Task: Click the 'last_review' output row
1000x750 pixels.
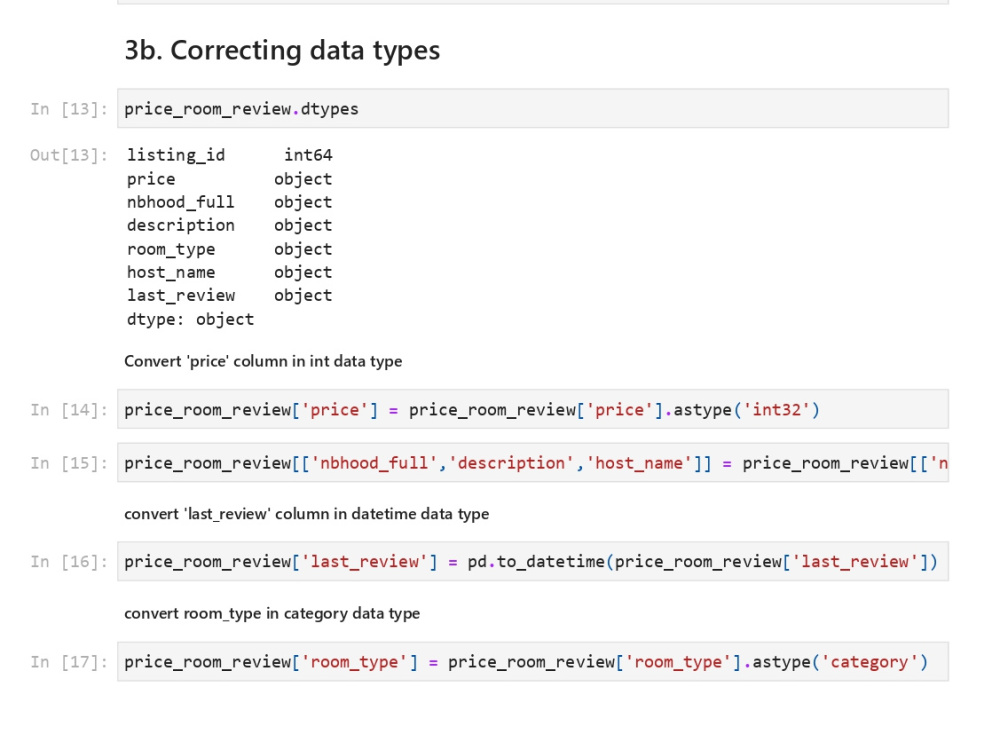Action: pos(230,295)
